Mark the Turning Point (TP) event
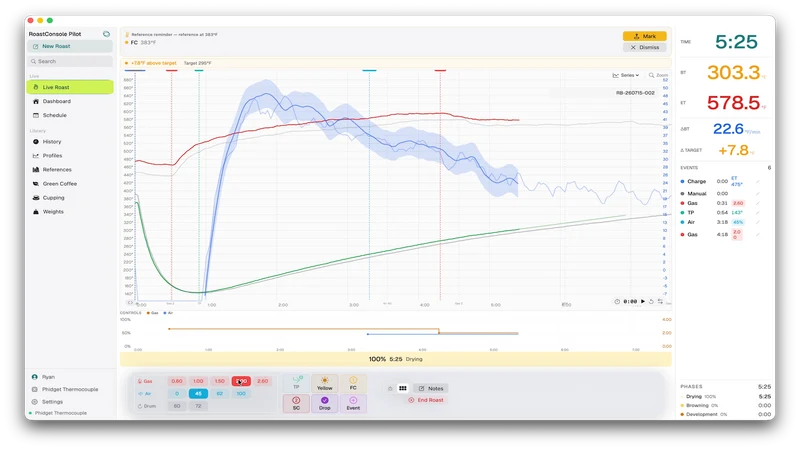Viewport: 800px width, 450px height. 296,383
